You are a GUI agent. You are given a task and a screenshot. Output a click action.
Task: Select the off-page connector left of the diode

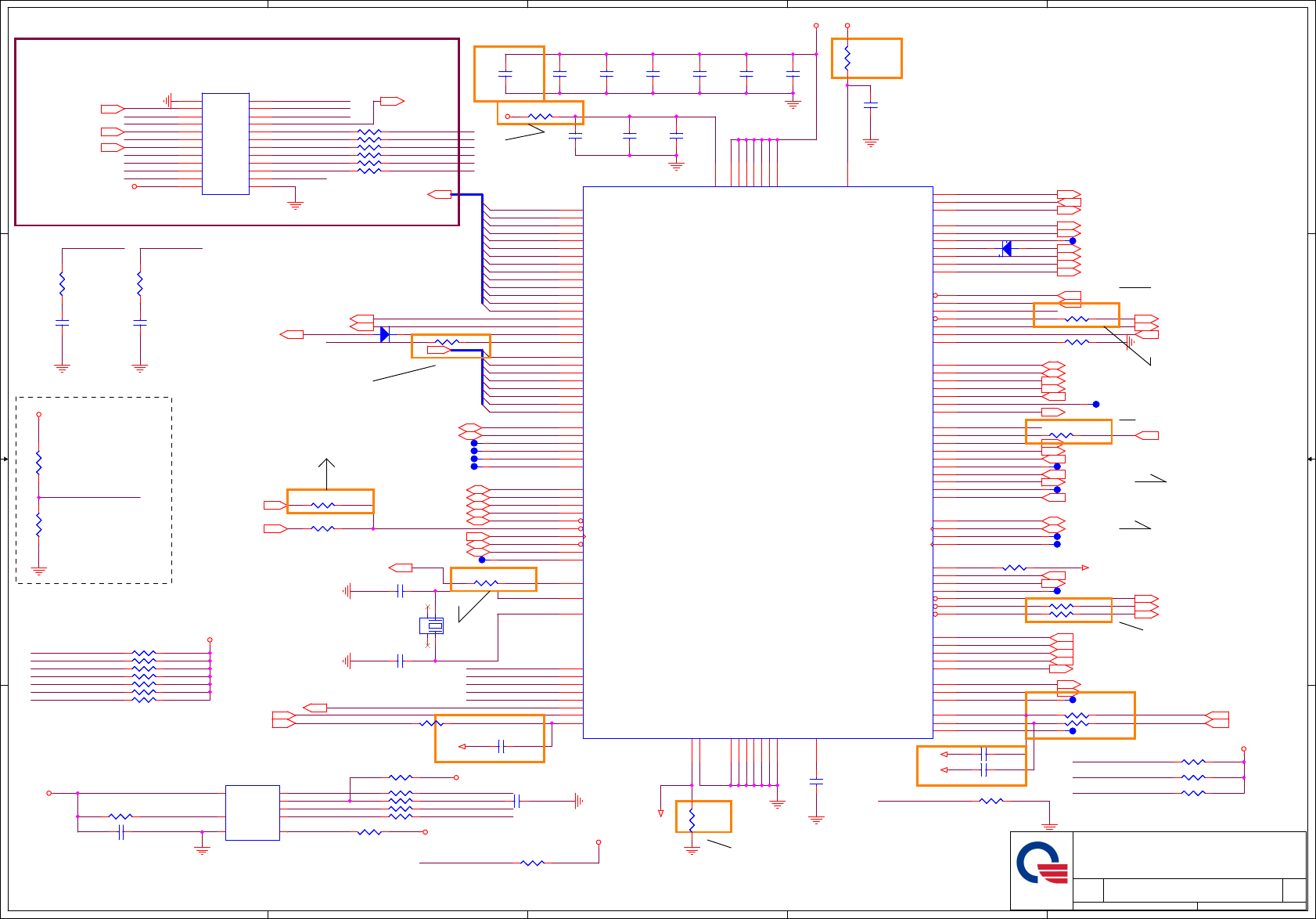point(292,335)
